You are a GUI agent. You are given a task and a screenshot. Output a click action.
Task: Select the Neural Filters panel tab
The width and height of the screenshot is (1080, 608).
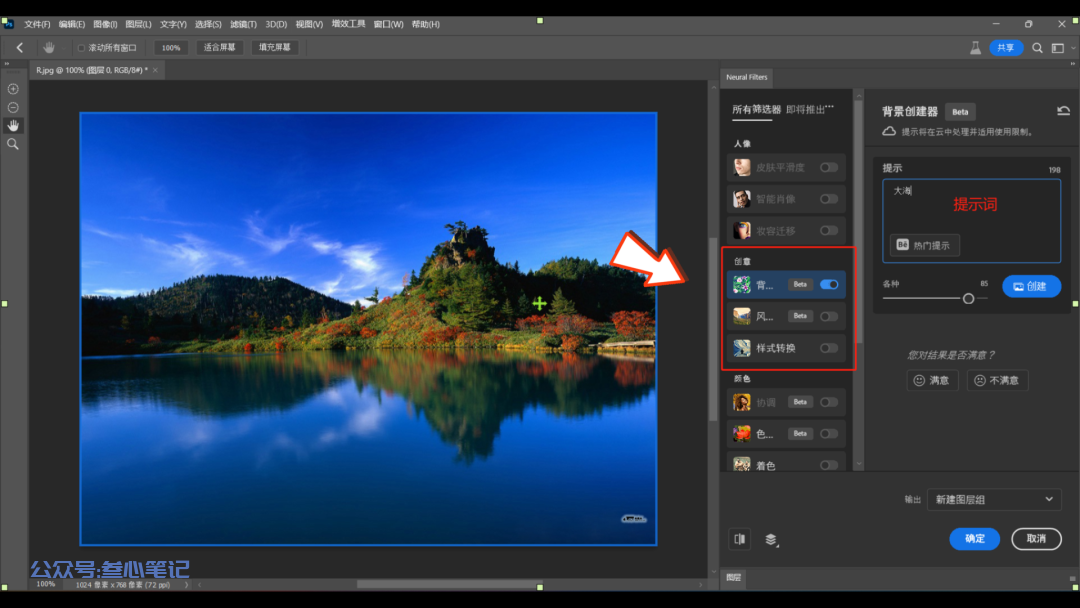pos(746,77)
